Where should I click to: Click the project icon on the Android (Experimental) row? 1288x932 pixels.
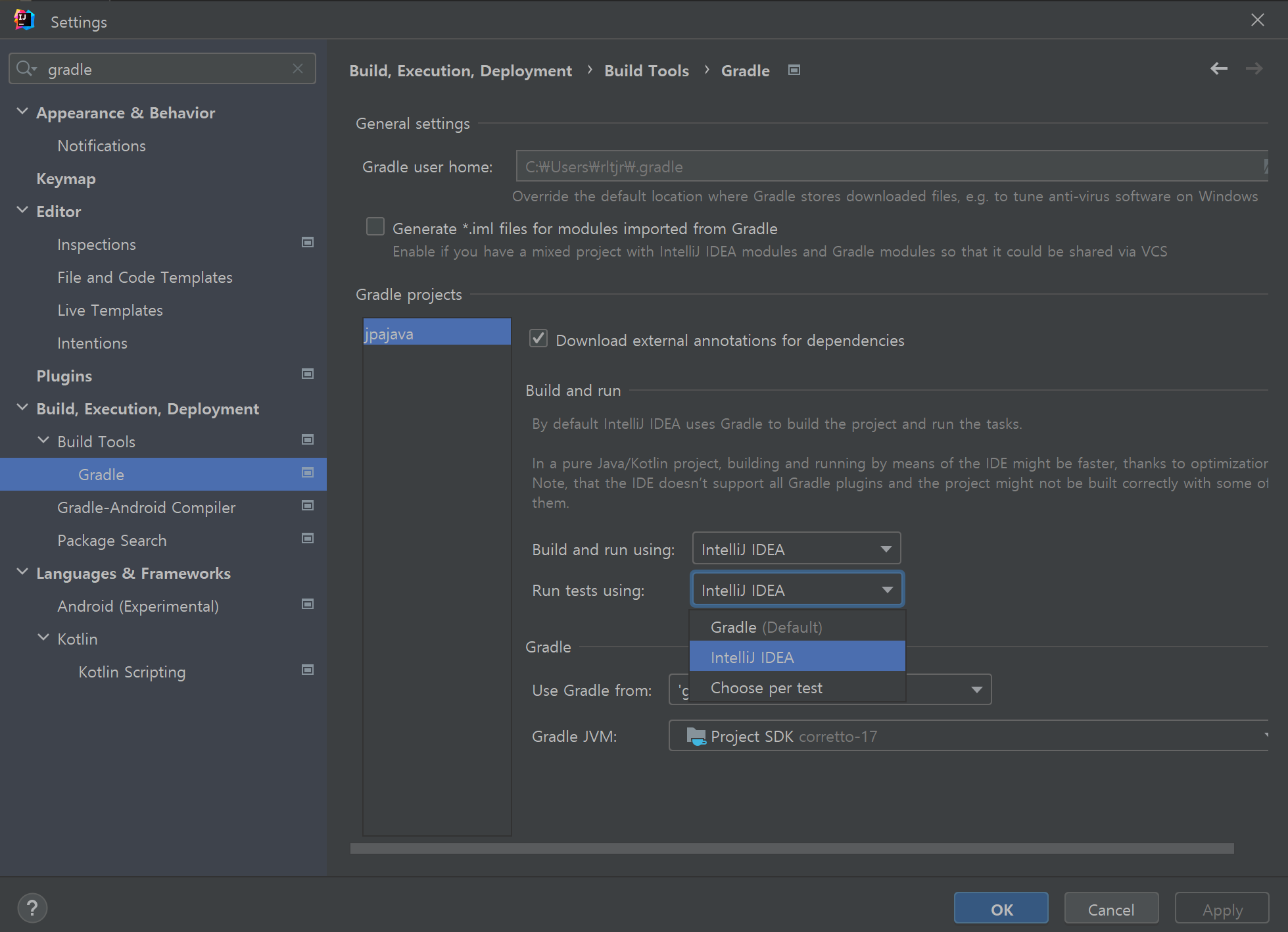307,604
